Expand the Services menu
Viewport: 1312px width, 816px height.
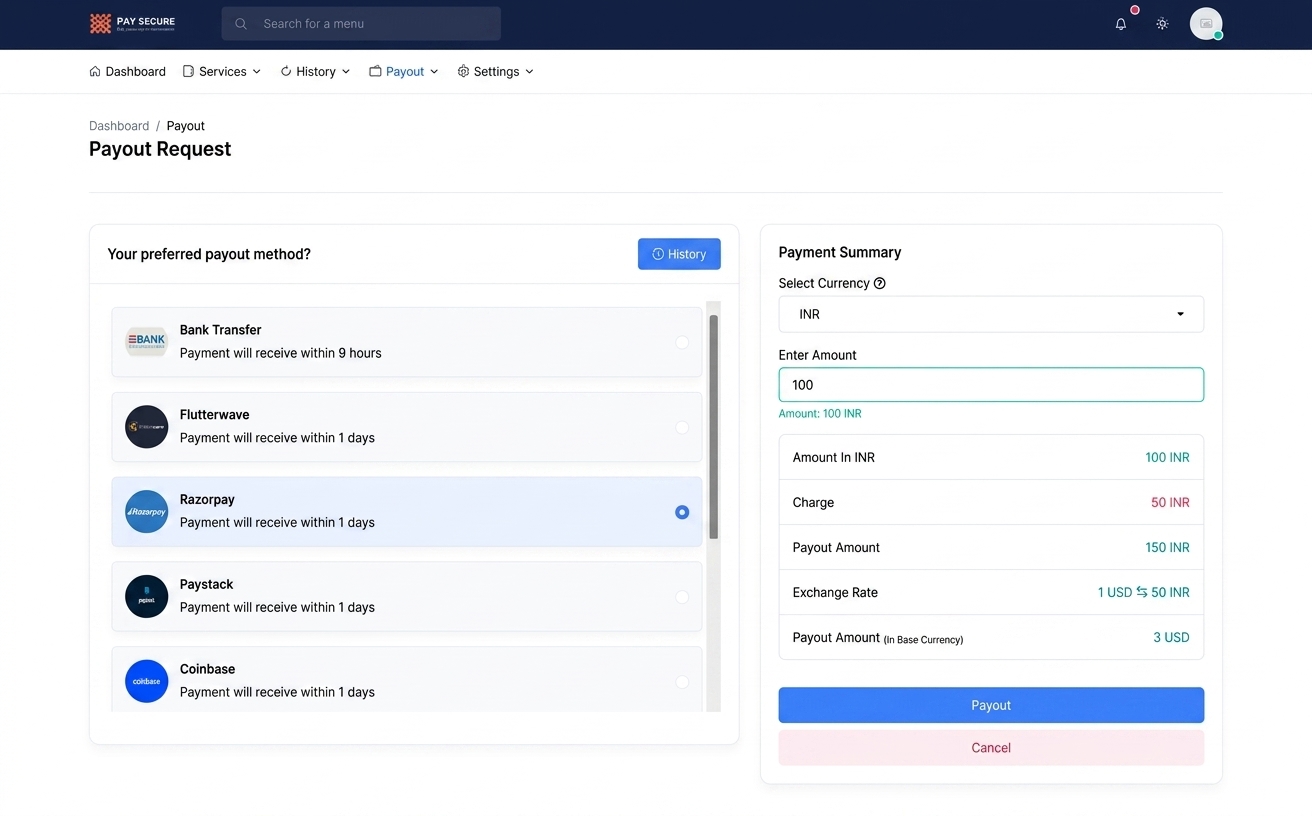click(222, 72)
